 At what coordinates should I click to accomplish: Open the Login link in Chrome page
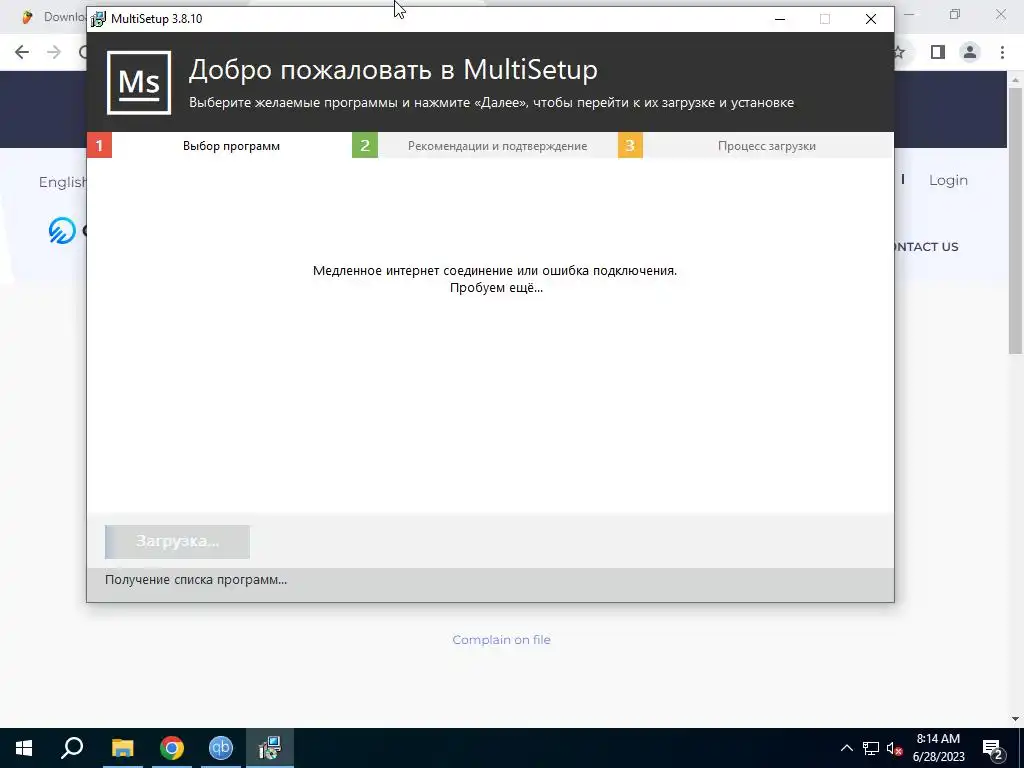[948, 180]
